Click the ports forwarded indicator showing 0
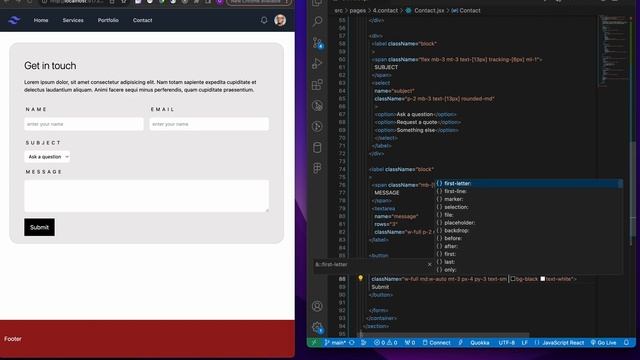Viewport: 640px width, 360px height. 410,343
